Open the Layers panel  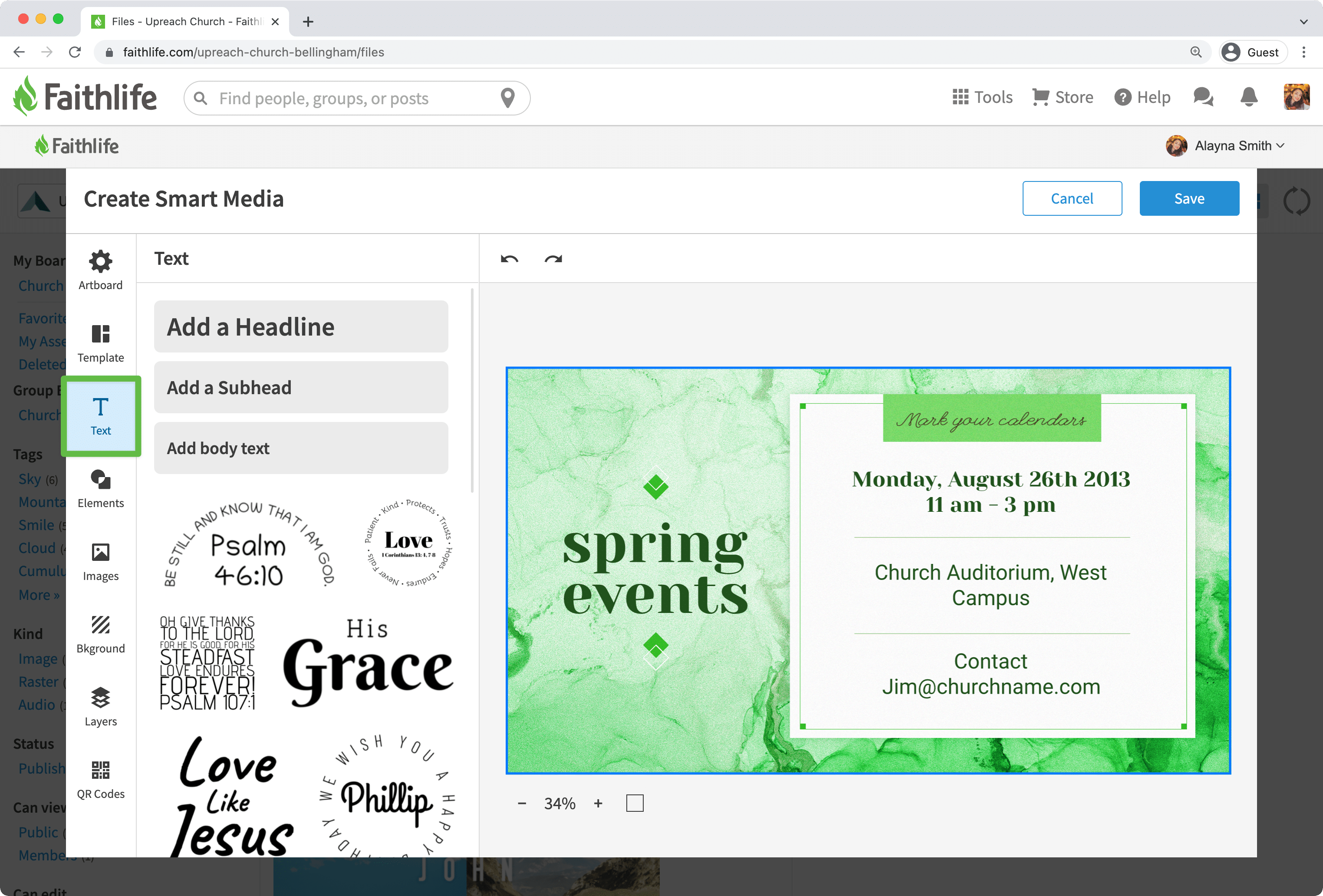pos(100,707)
